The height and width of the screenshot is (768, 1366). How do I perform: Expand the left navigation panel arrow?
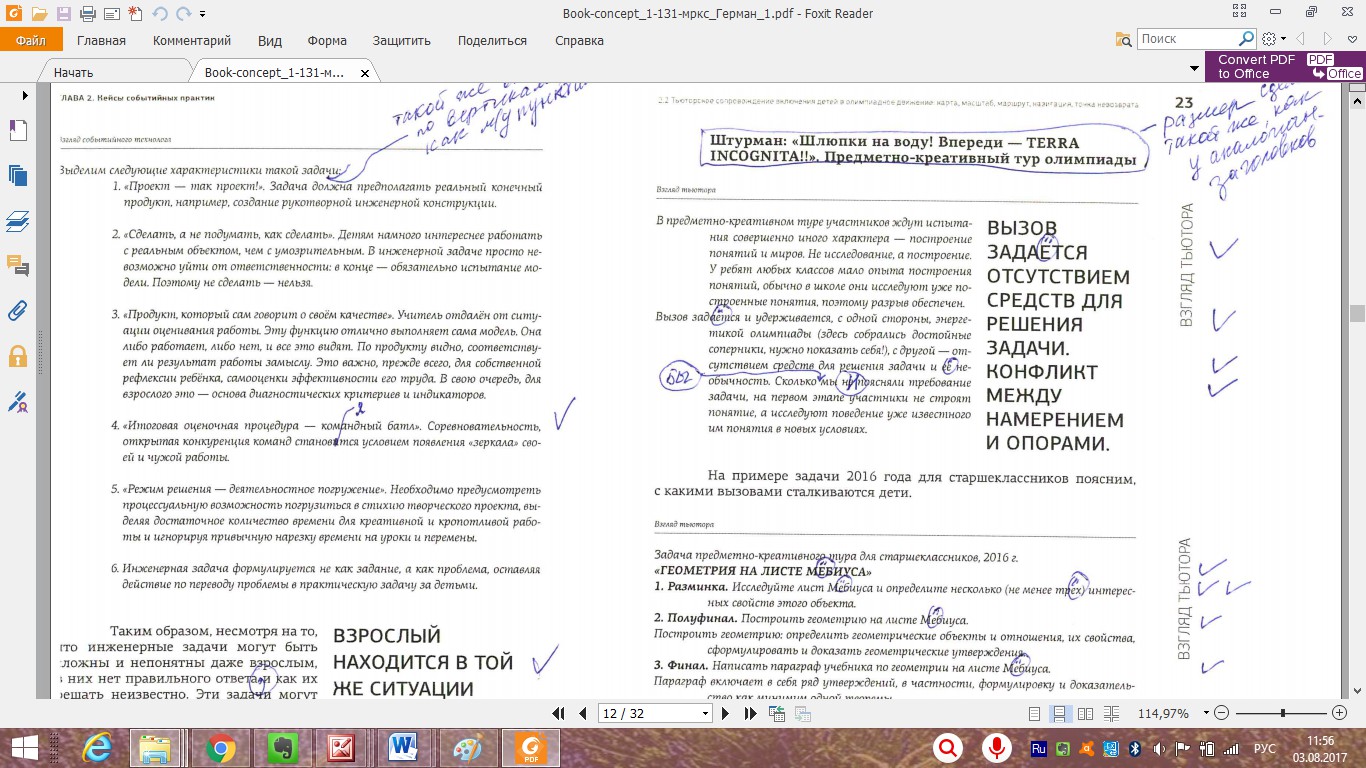[25, 95]
